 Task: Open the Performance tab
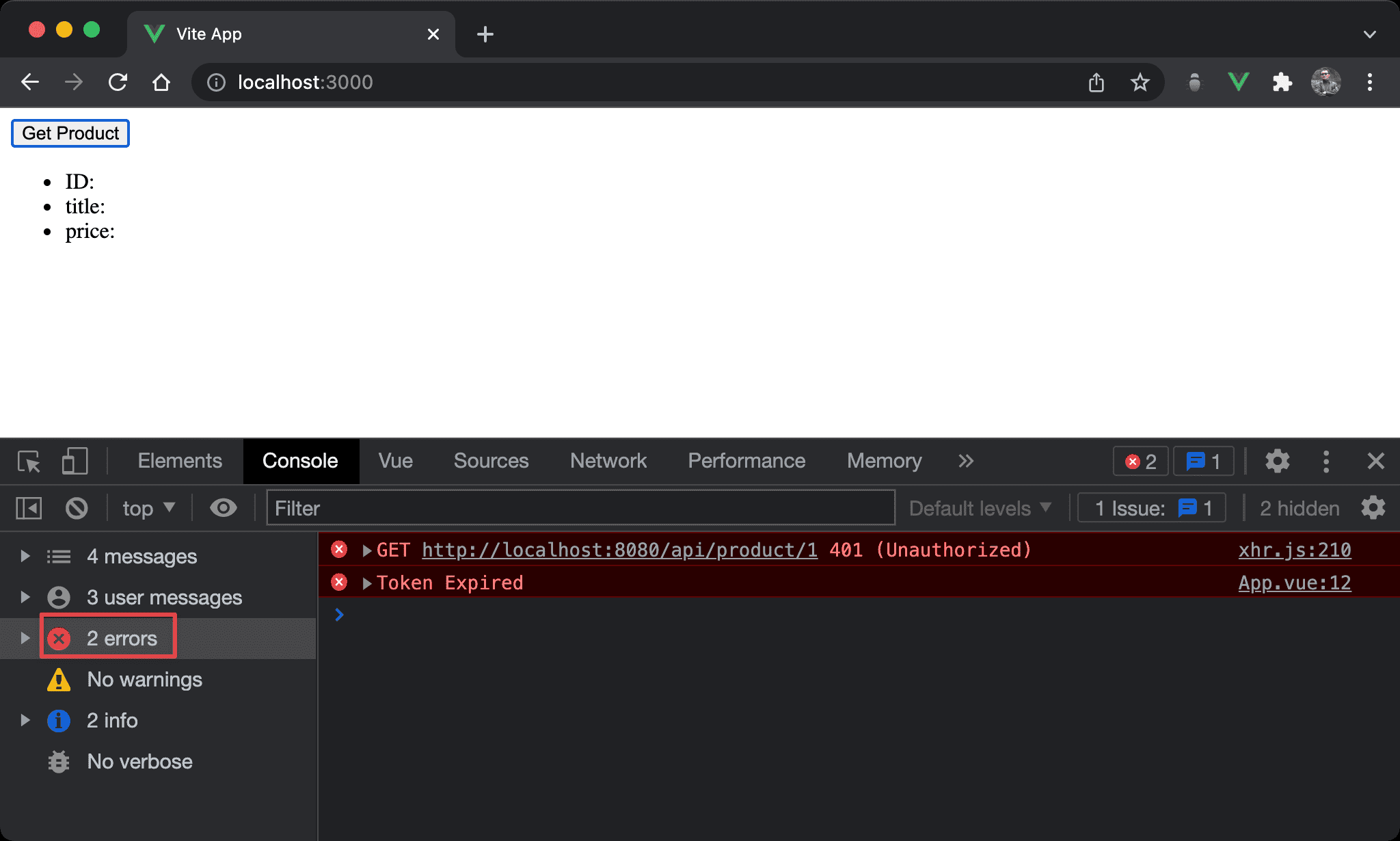[x=746, y=461]
